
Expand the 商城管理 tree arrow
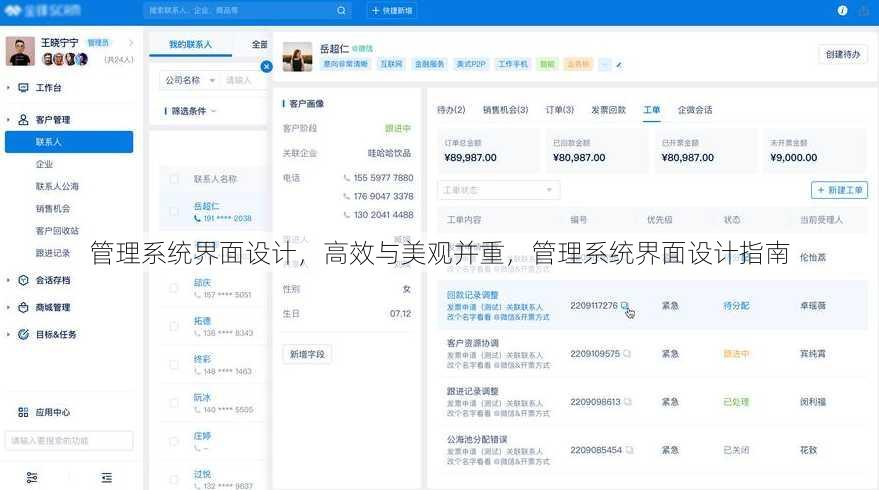8,307
